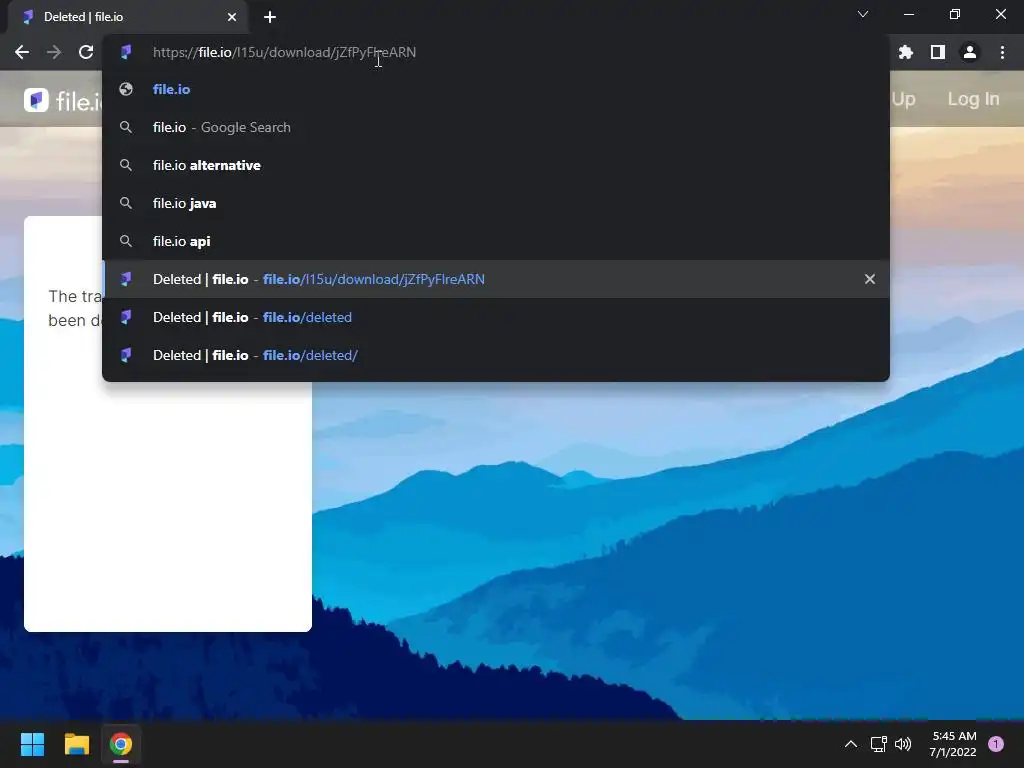This screenshot has width=1024, height=768.
Task: Open the tab search chevron
Action: (x=863, y=14)
